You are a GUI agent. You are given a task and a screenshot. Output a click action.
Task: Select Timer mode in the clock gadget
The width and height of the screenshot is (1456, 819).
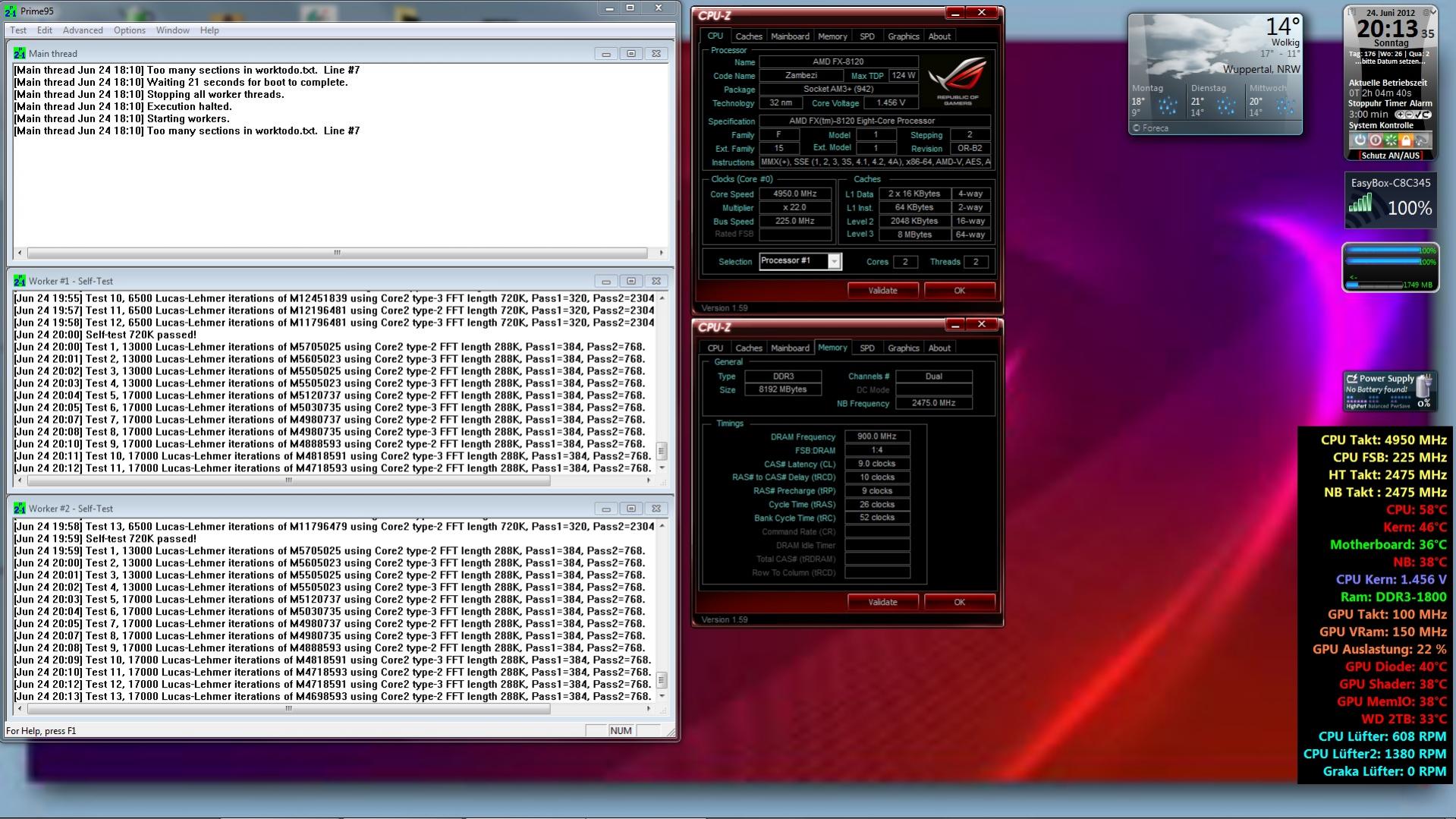pos(1398,103)
